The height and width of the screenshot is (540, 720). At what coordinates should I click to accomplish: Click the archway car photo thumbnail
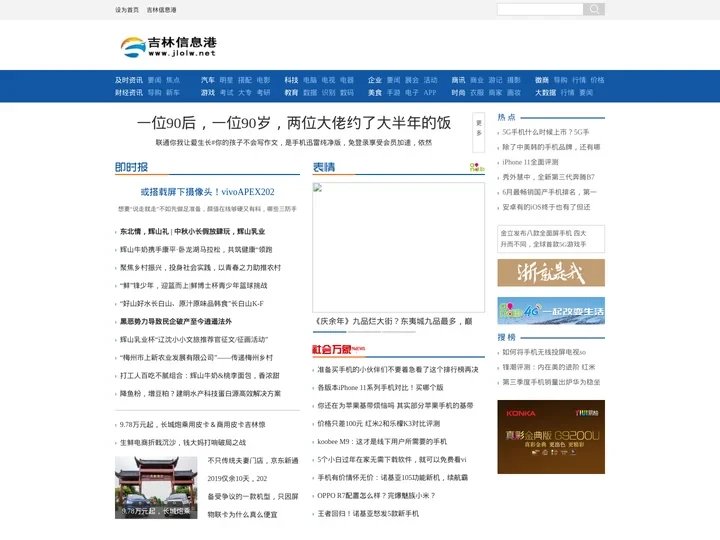[x=156, y=488]
